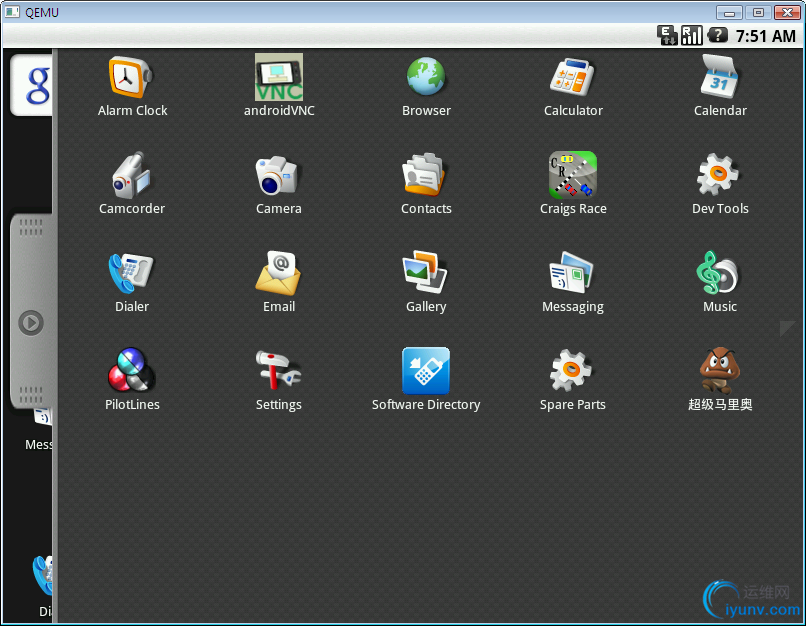Screen dimensions: 806x626
Task: Click the QEMU window title text
Action: point(42,12)
